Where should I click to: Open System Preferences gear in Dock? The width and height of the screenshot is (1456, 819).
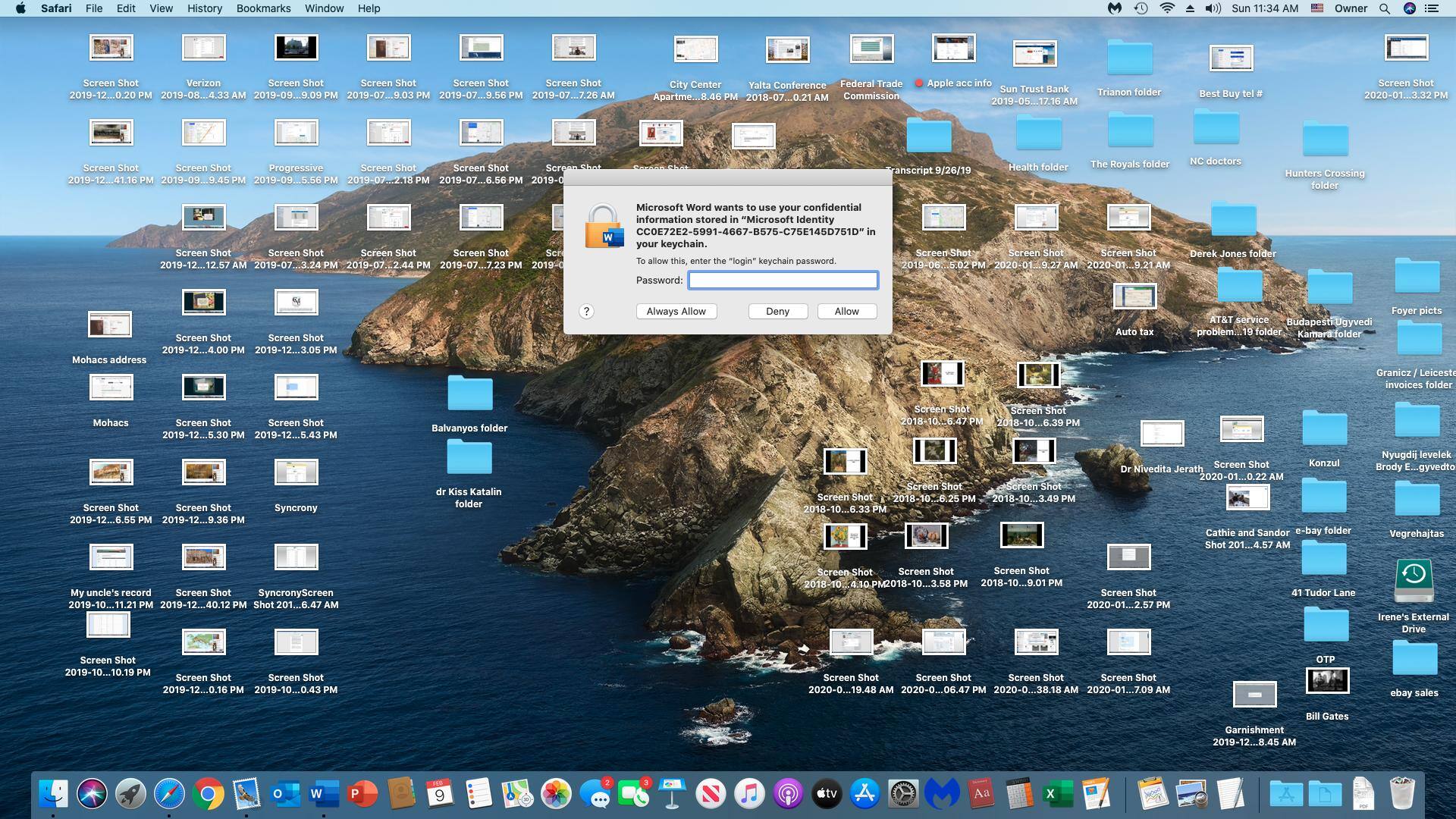point(903,794)
